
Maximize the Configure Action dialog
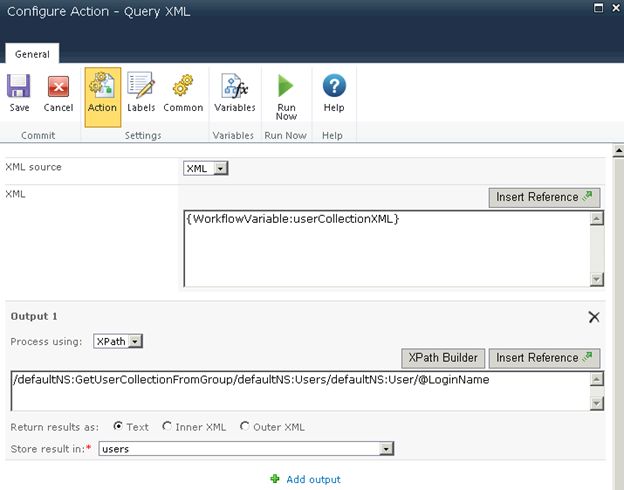598,8
